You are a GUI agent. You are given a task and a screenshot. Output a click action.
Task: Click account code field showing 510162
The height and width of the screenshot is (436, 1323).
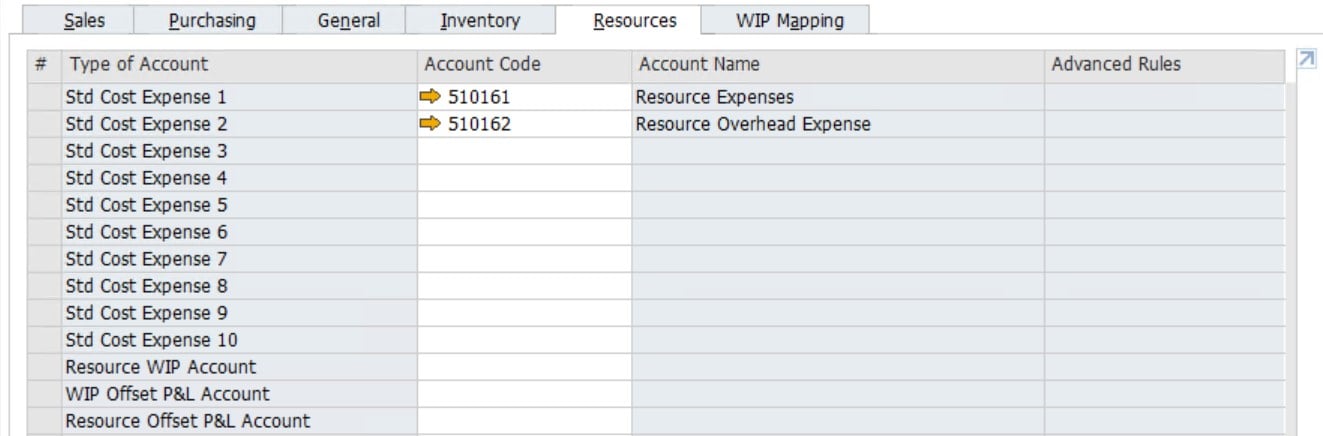click(x=524, y=124)
